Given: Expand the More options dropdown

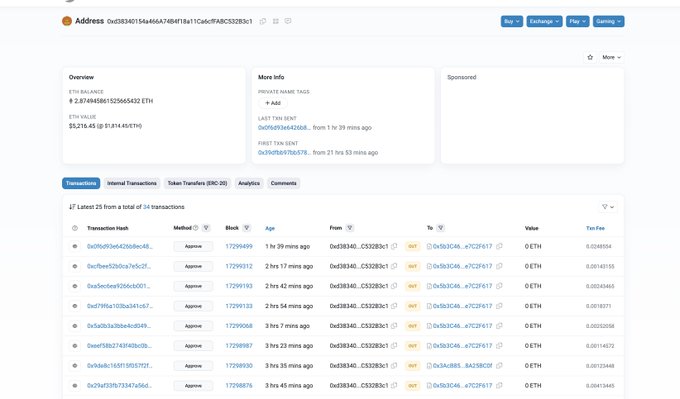Looking at the screenshot, I should pos(611,57).
